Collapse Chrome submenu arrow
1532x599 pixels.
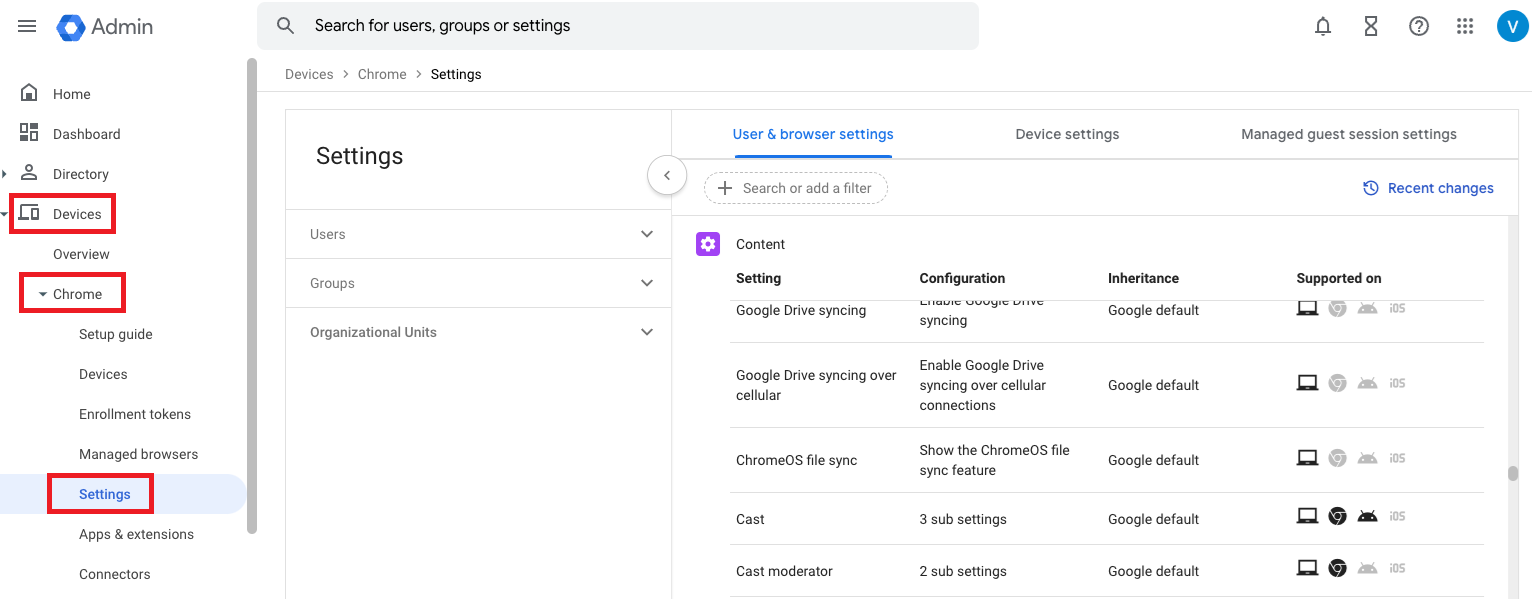coord(42,294)
